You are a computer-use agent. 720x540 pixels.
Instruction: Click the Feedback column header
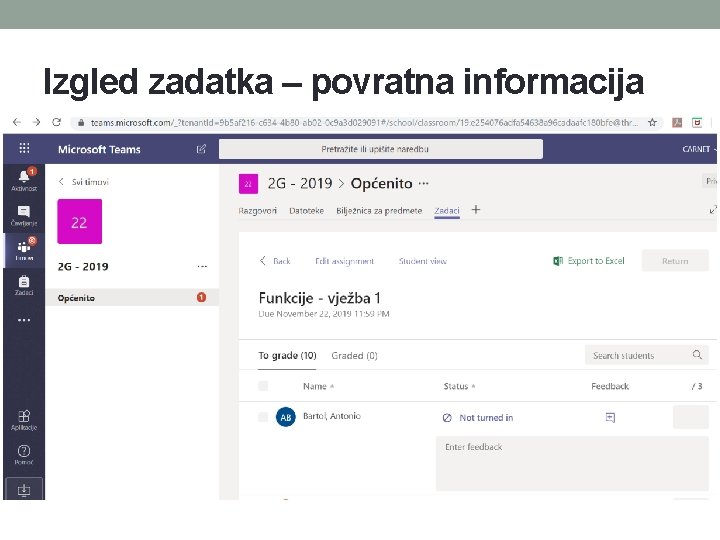(x=610, y=386)
